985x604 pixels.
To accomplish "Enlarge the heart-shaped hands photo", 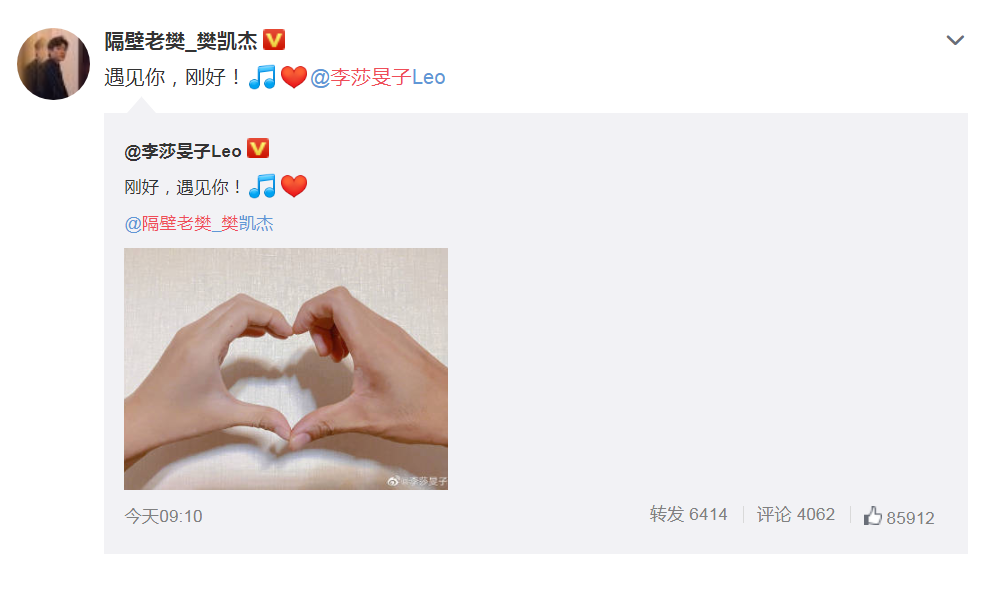I will point(286,369).
